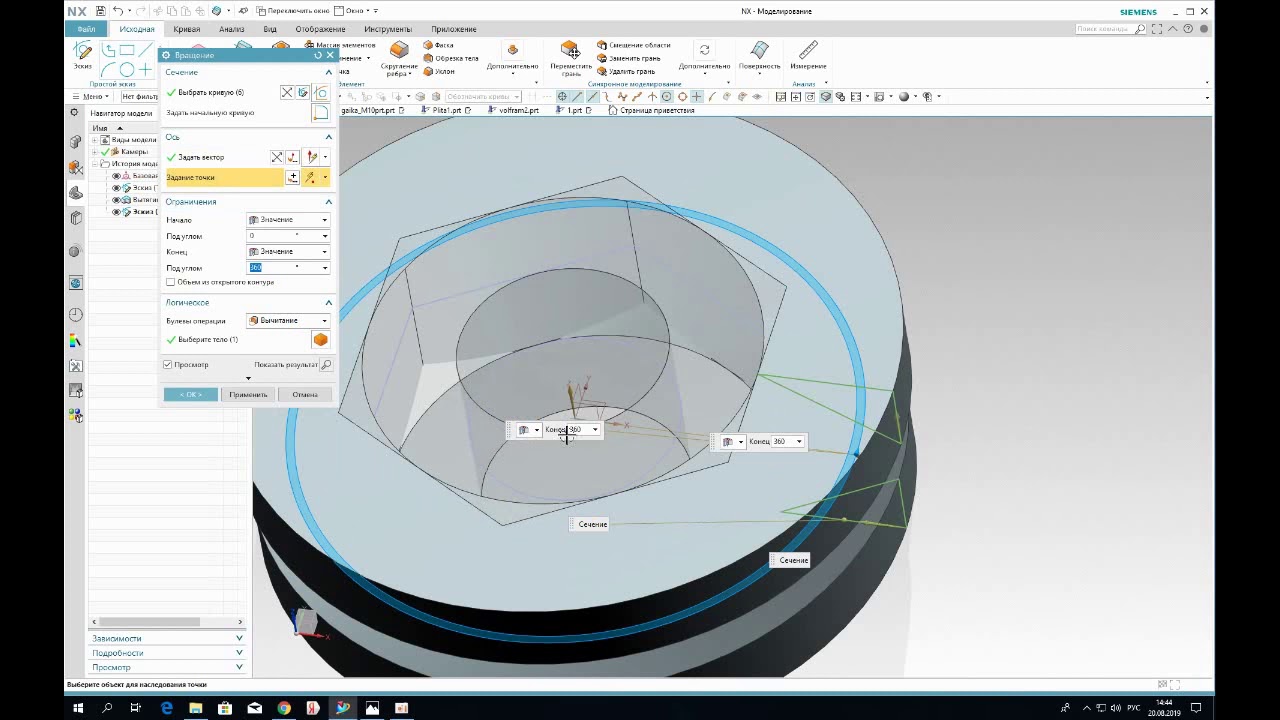Click the orange body cube icon next to Выберите тело

tap(320, 340)
